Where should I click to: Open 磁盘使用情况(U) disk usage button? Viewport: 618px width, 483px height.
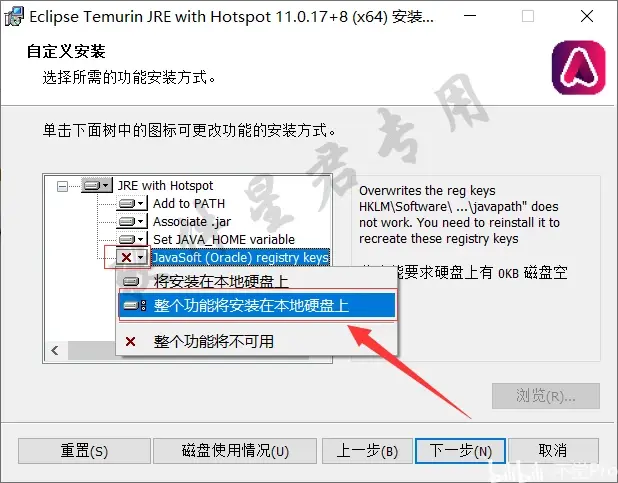[235, 451]
